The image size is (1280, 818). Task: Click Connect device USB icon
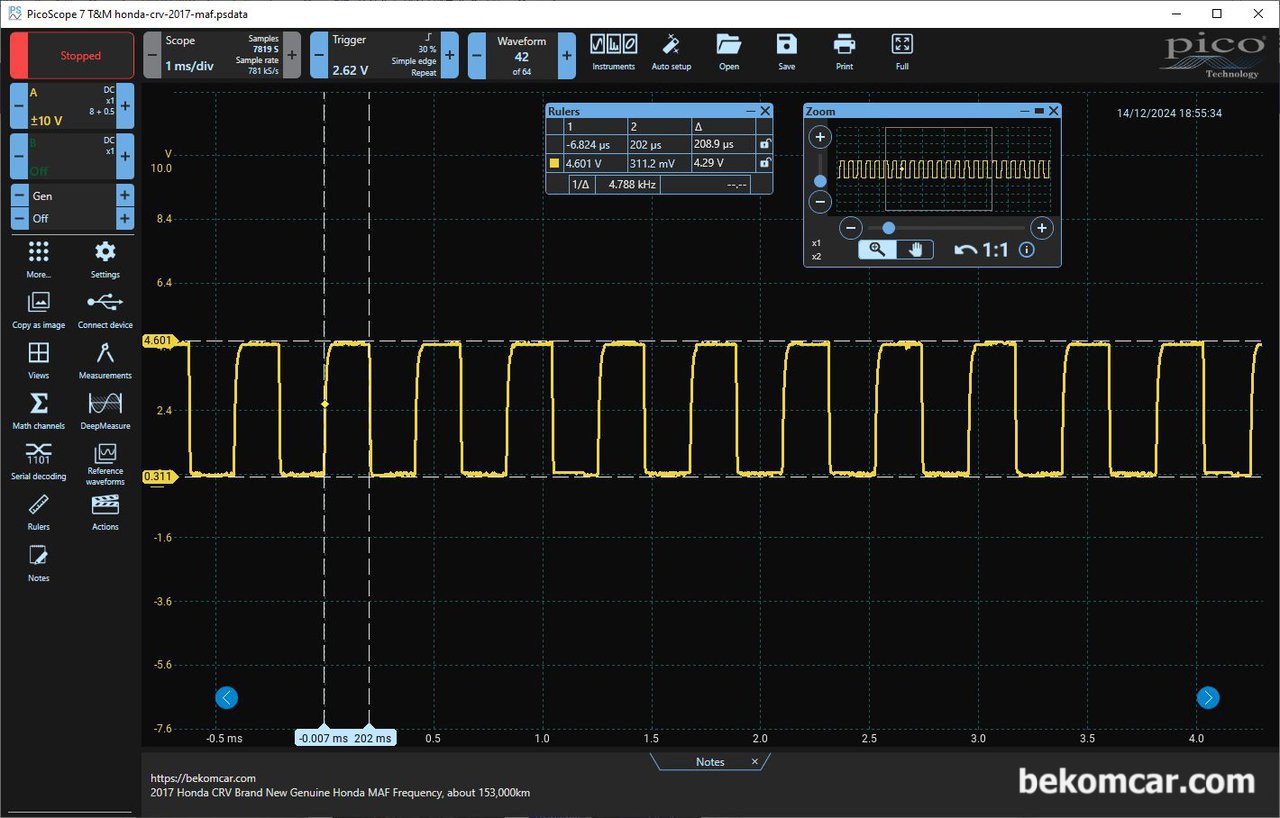tap(105, 310)
